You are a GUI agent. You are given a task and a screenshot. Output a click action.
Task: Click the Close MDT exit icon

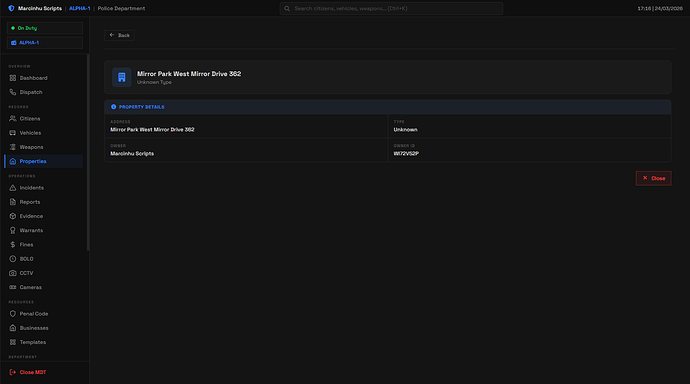[13, 372]
